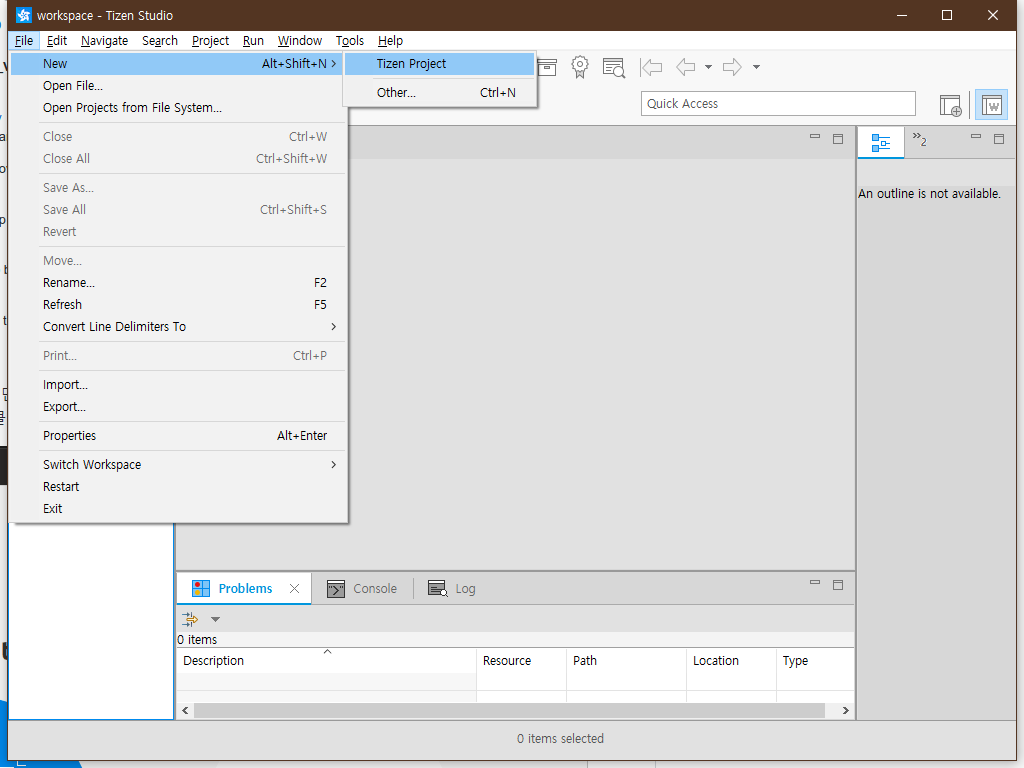
Task: Click the '0 items selected' status text
Action: pyautogui.click(x=560, y=739)
